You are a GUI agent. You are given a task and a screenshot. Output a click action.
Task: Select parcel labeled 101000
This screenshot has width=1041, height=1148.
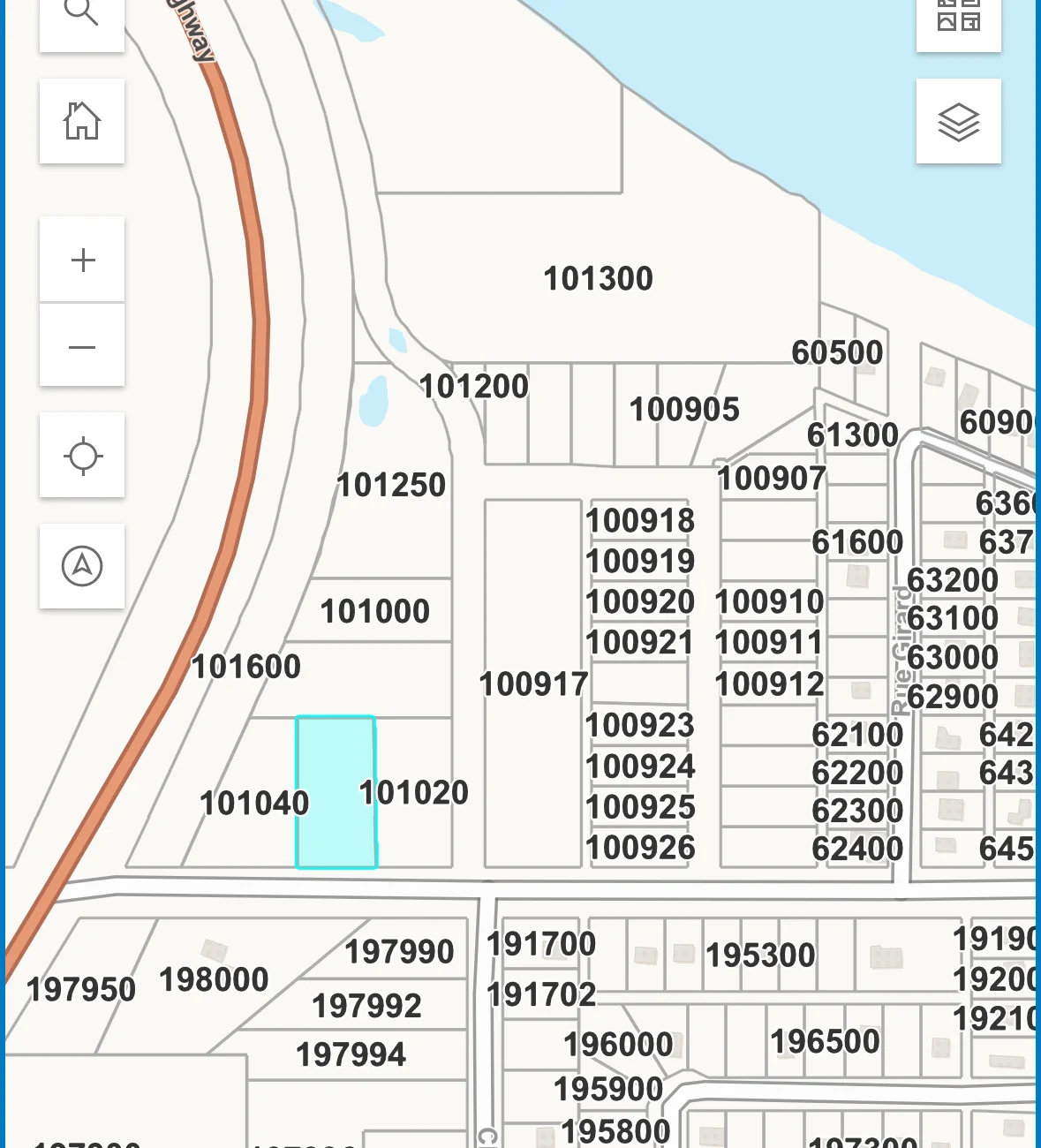pos(374,611)
